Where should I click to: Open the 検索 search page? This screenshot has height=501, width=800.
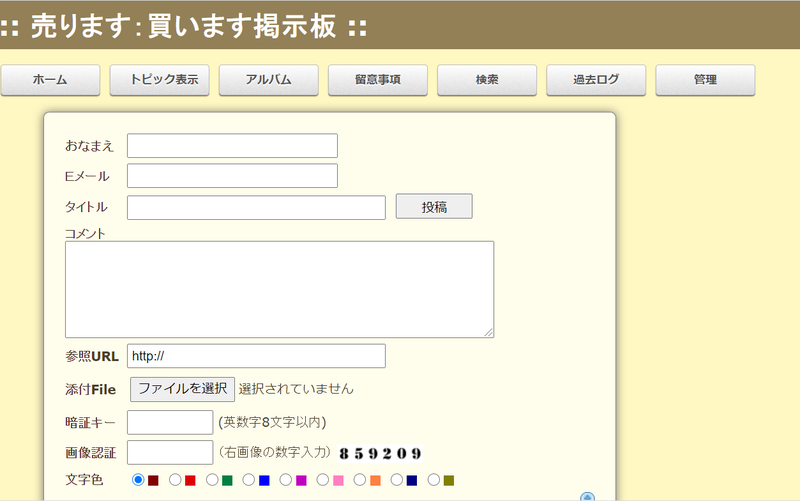point(487,80)
